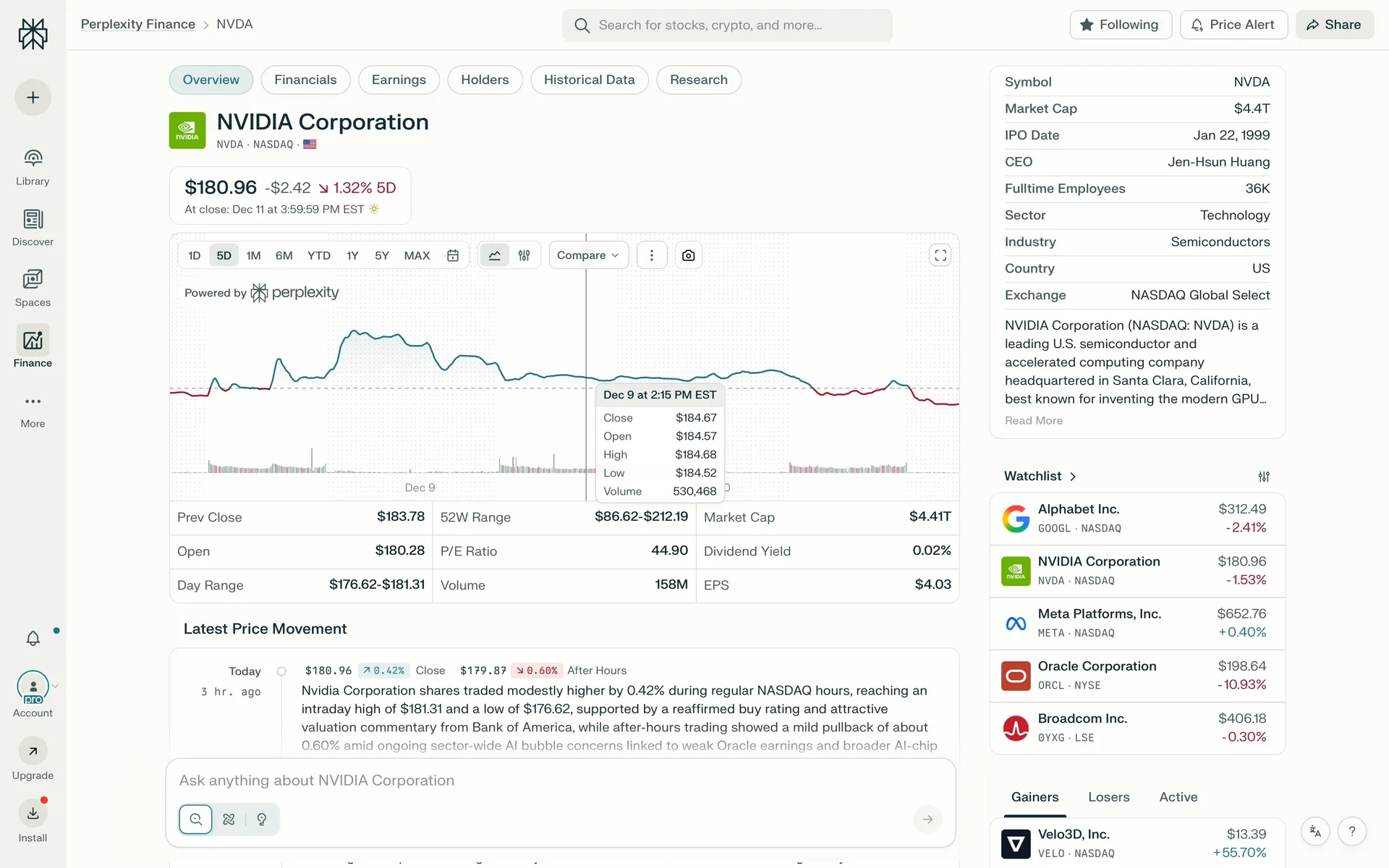This screenshot has height=868, width=1389.
Task: Switch chart range to 1M
Action: [253, 255]
